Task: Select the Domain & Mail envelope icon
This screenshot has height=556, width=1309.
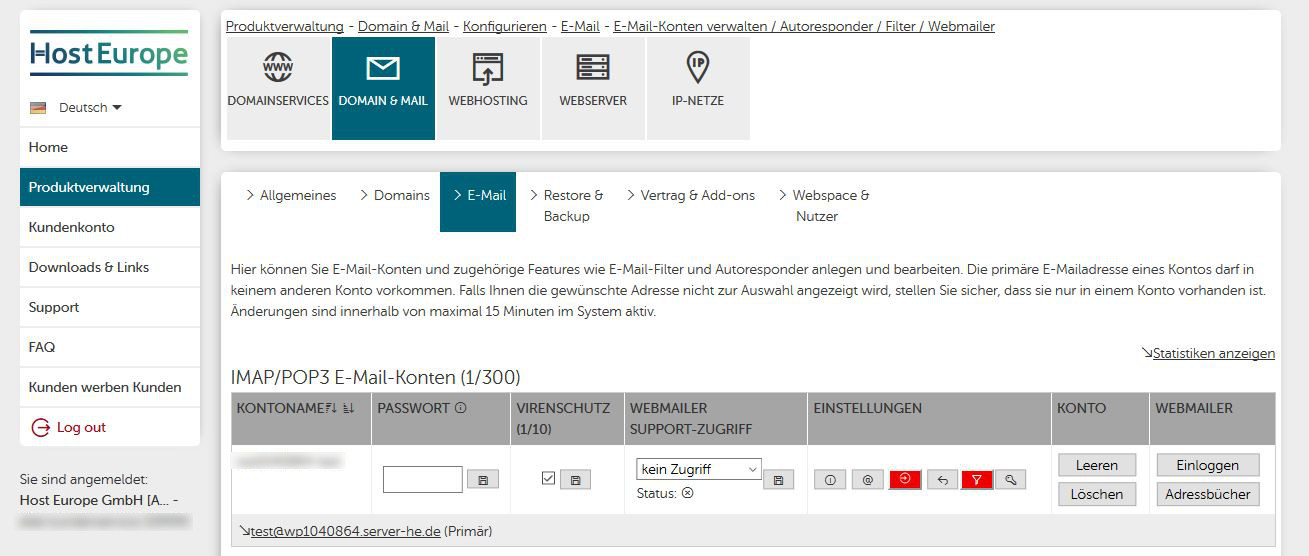Action: tap(383, 68)
